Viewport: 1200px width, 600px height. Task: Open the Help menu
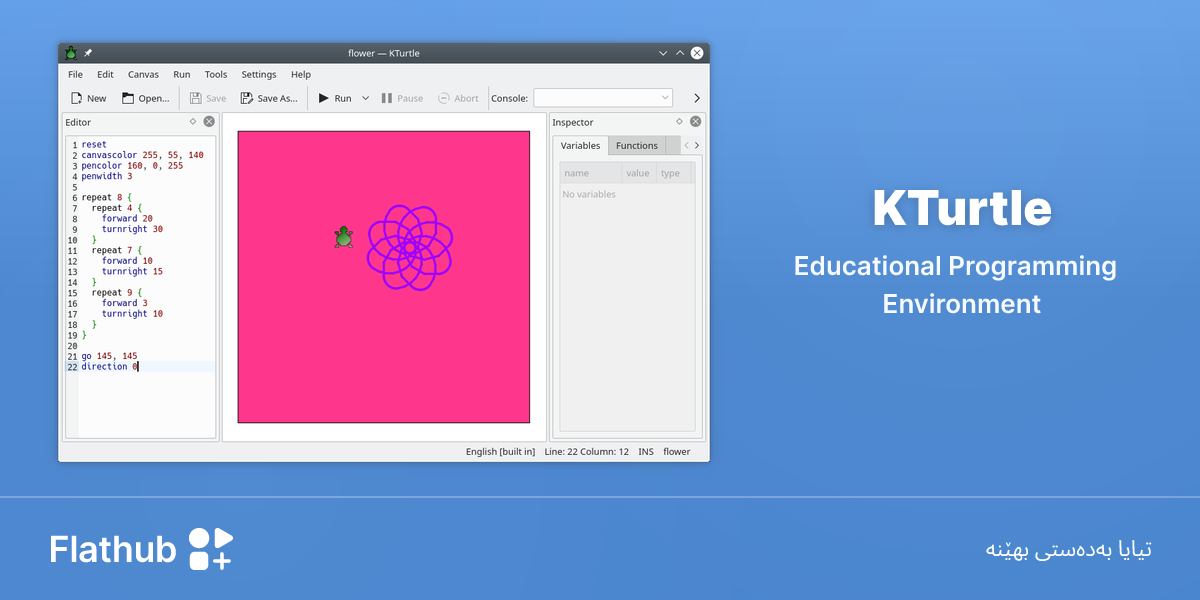pyautogui.click(x=301, y=74)
